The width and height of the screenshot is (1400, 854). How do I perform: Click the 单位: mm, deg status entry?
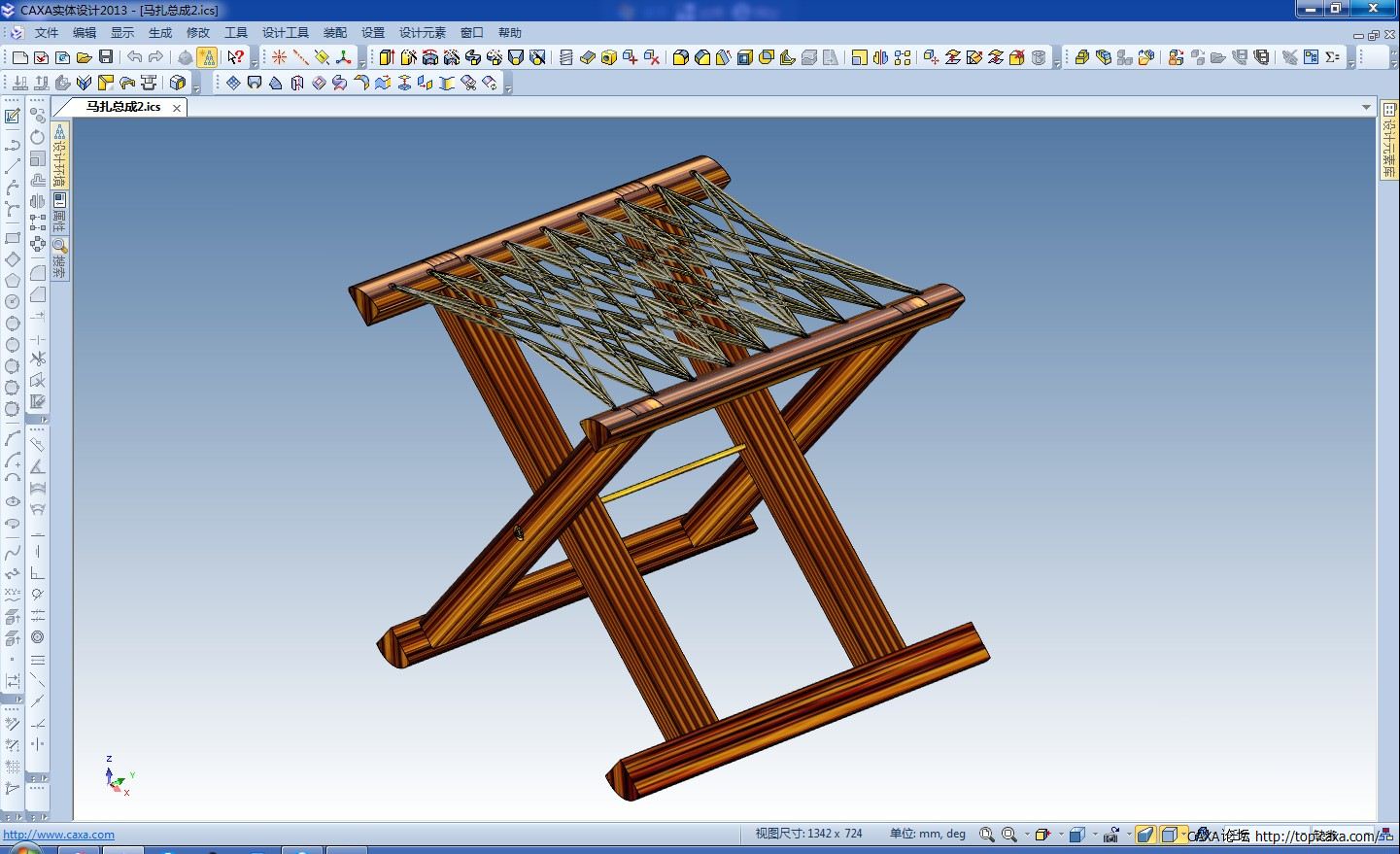point(928,834)
